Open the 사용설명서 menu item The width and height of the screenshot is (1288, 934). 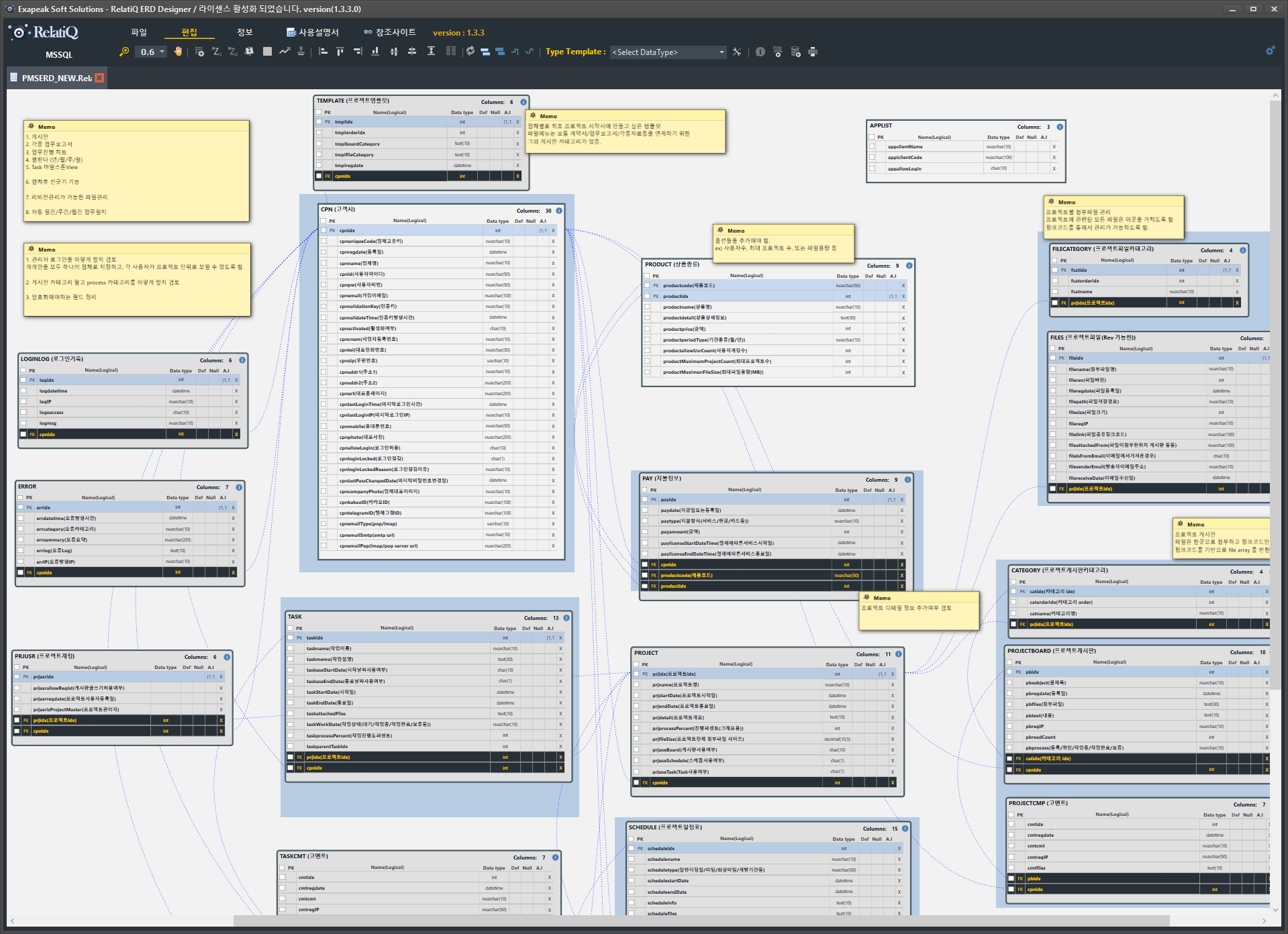[x=313, y=32]
